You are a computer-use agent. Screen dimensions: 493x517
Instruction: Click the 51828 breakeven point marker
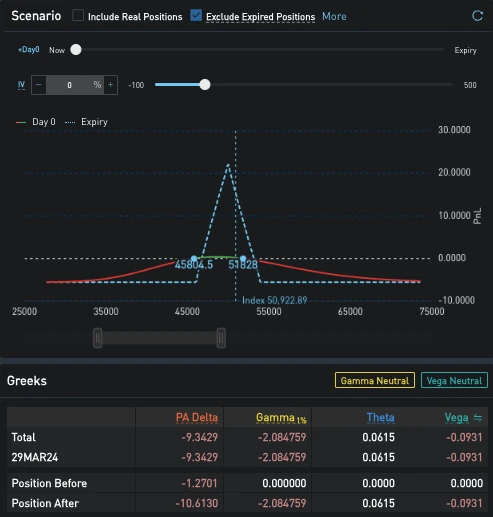tap(243, 258)
